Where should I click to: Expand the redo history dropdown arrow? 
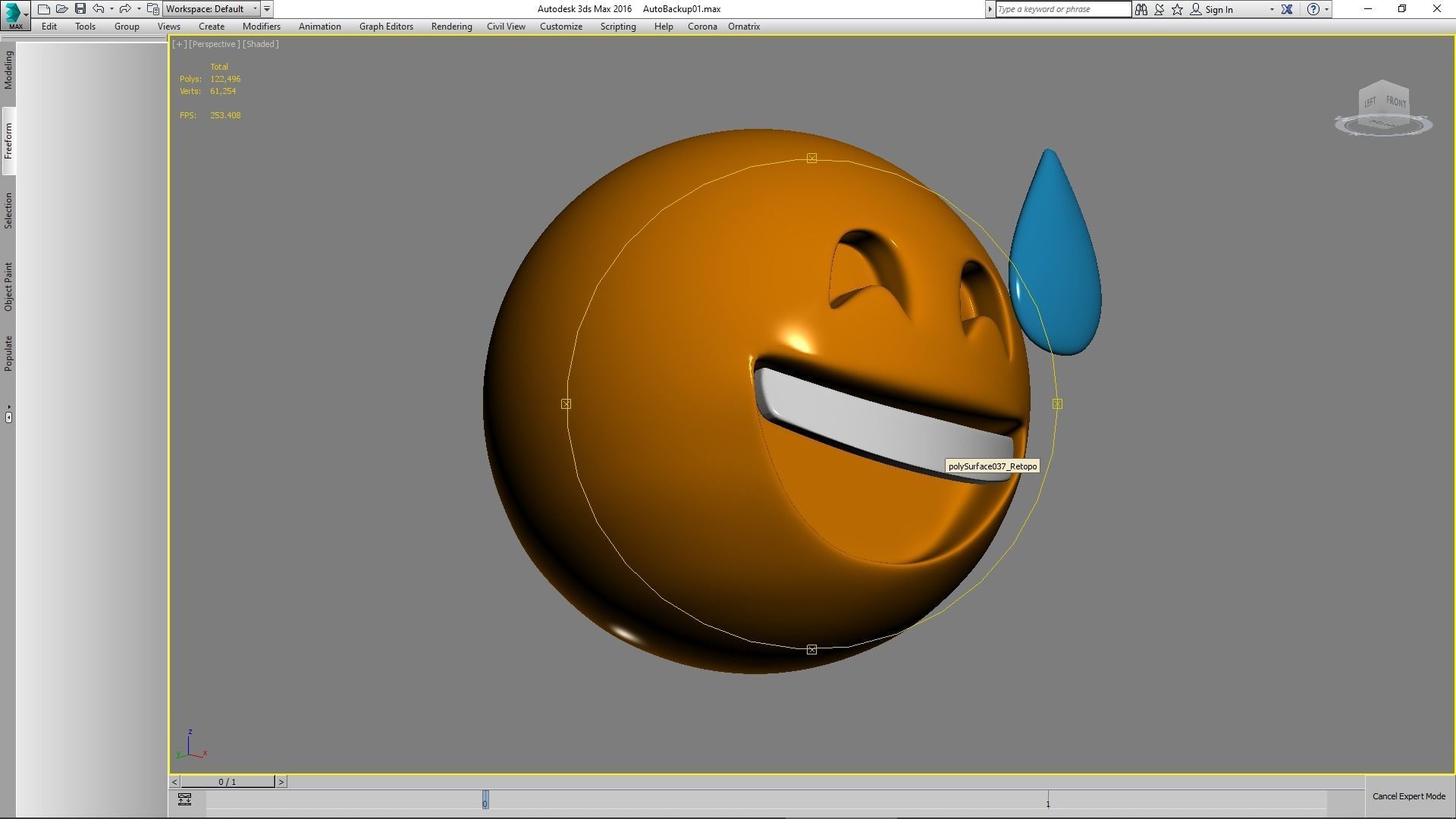coord(139,9)
